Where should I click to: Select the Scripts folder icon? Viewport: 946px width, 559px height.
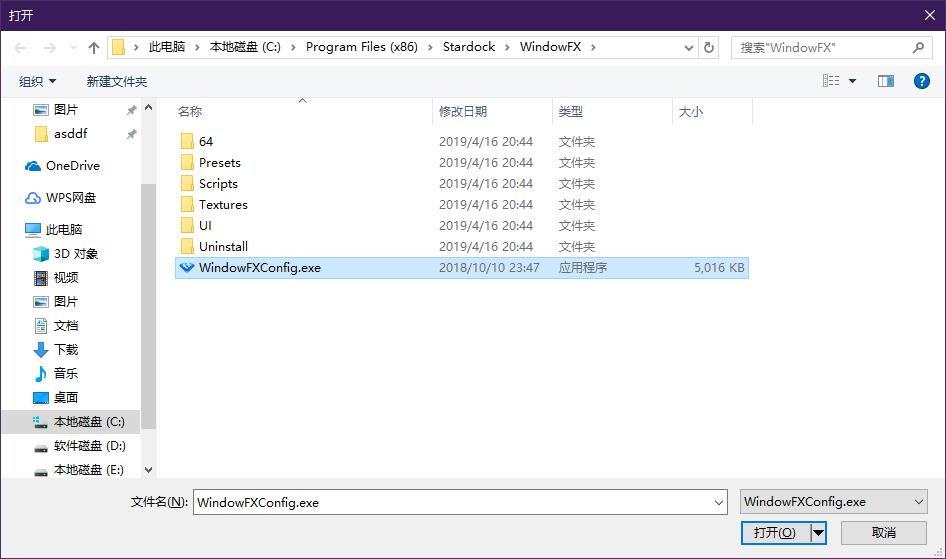[187, 184]
